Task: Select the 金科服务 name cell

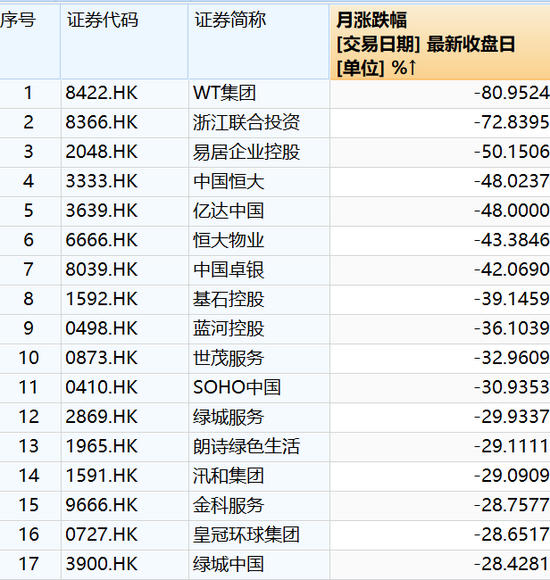Action: [259, 506]
